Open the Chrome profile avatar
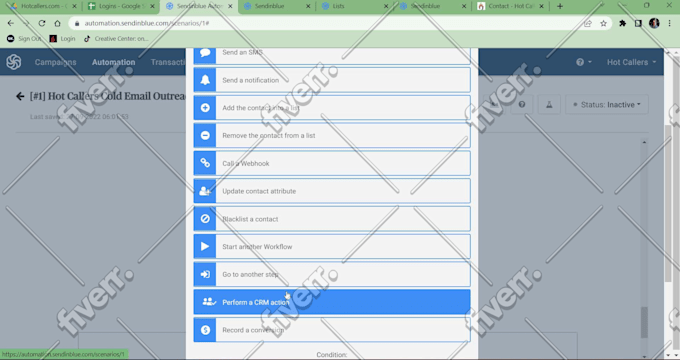 [654, 23]
